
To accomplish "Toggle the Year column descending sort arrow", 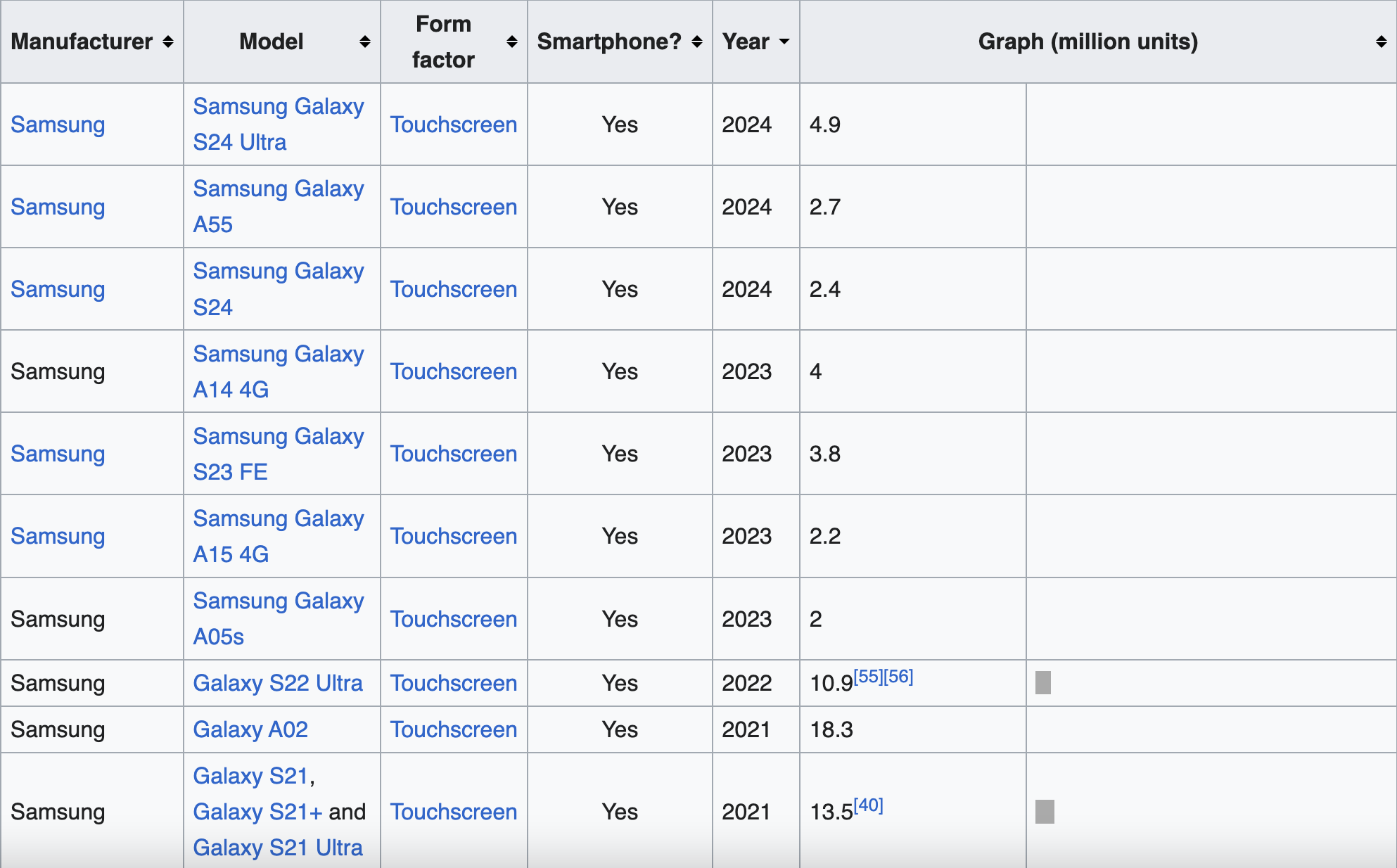I will (x=784, y=42).
